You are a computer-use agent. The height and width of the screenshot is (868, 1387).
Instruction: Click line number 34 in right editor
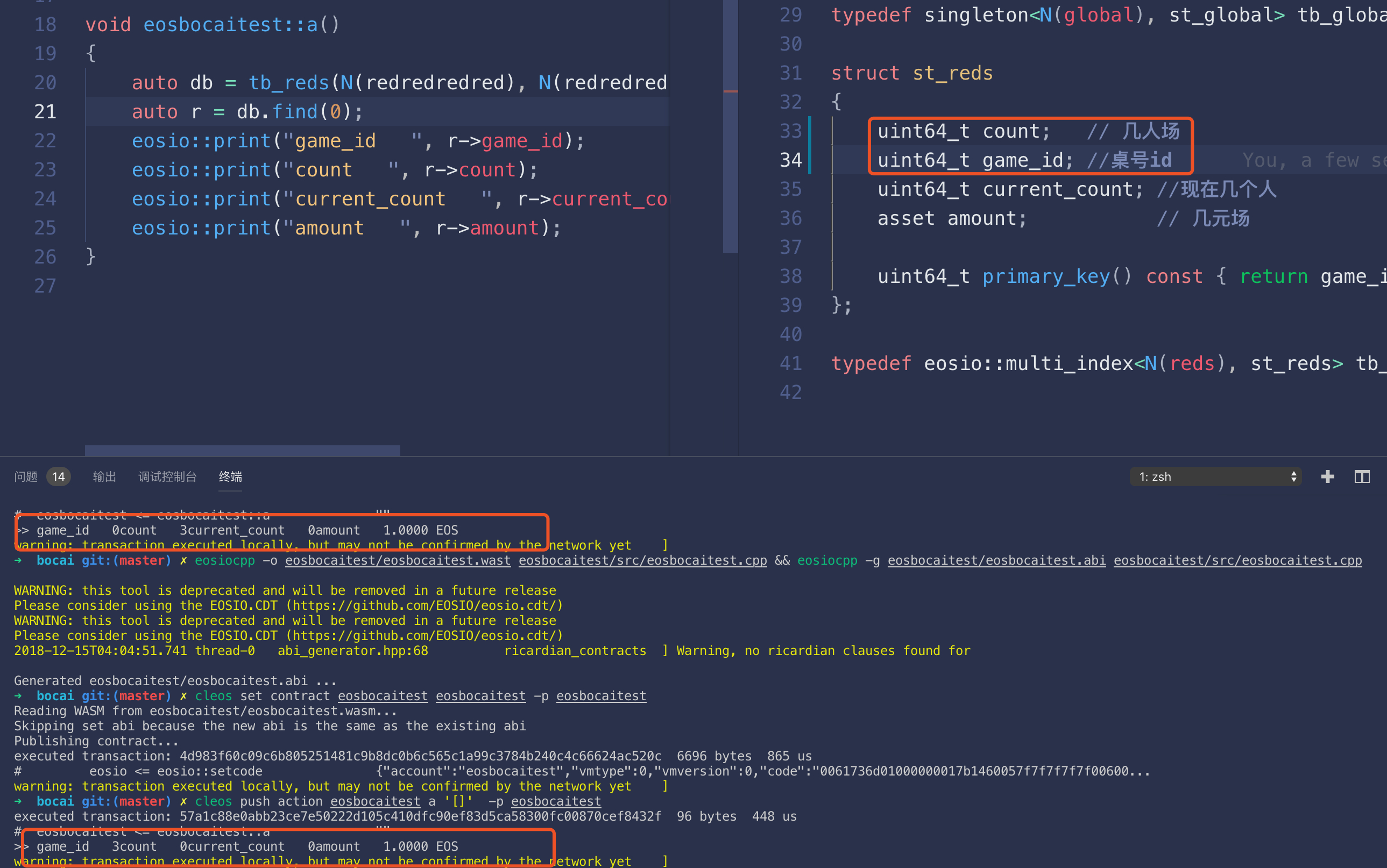point(790,160)
